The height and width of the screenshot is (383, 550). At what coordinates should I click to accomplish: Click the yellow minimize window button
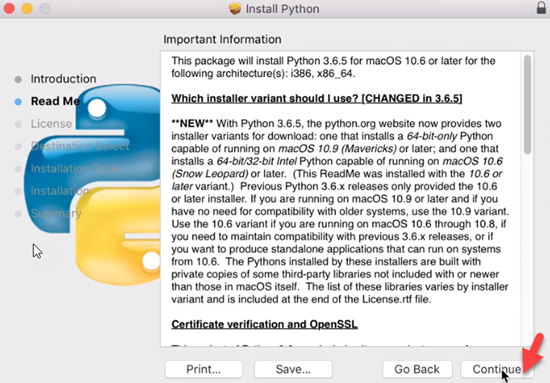[27, 8]
